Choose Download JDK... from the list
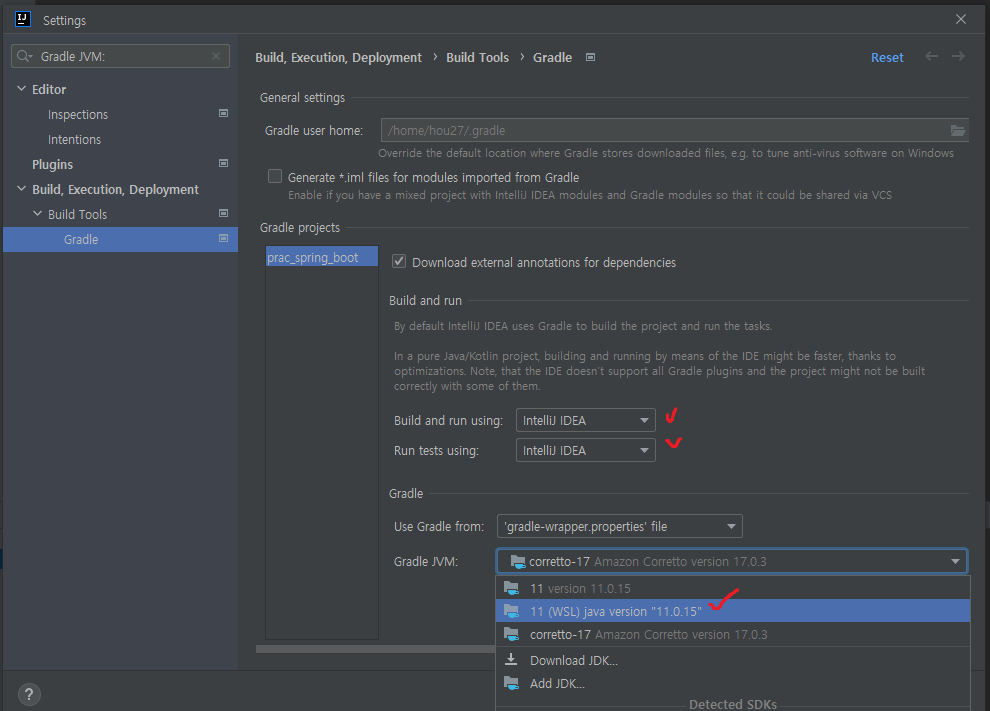Screen dimensions: 990x711 pyautogui.click(x=732, y=660)
